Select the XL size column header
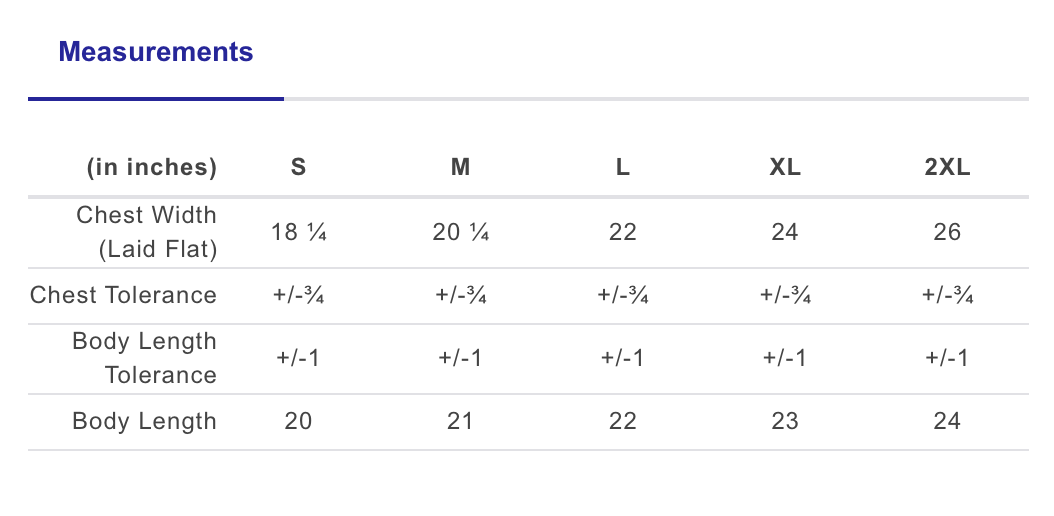1054x516 pixels. (x=785, y=168)
